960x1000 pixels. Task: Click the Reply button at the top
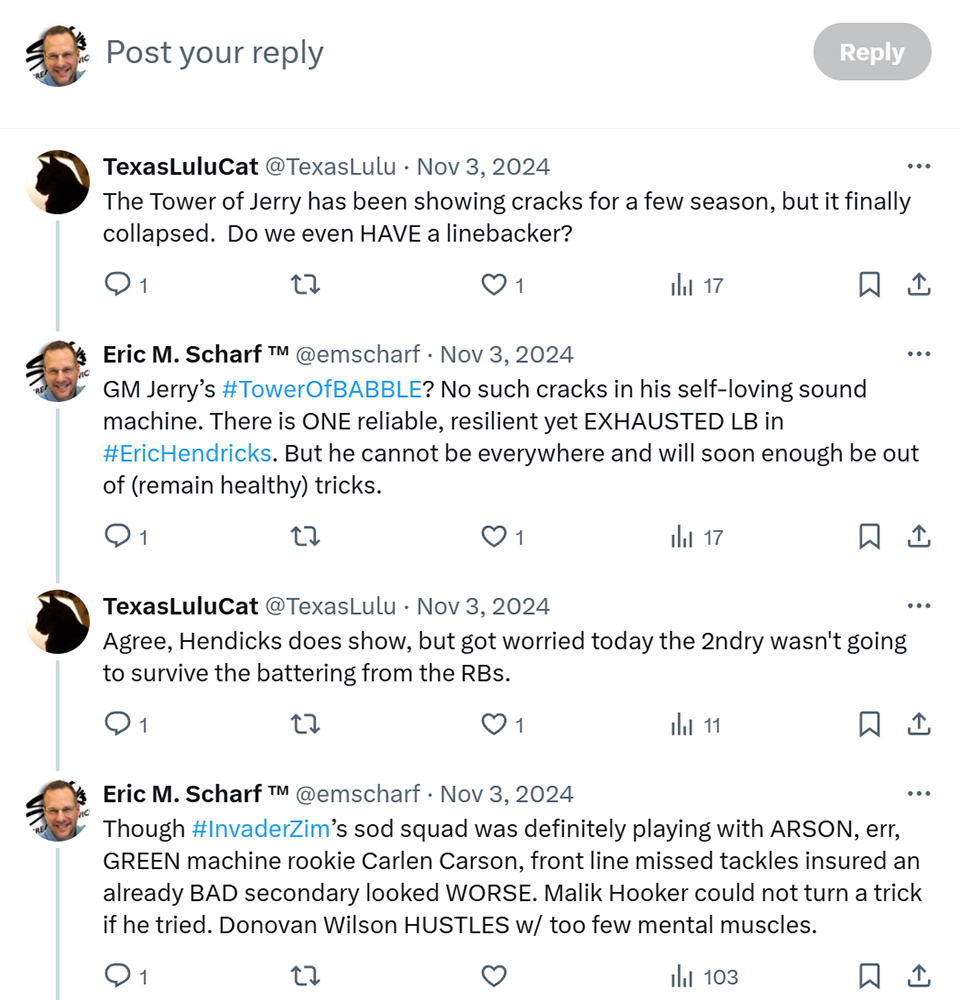click(872, 52)
